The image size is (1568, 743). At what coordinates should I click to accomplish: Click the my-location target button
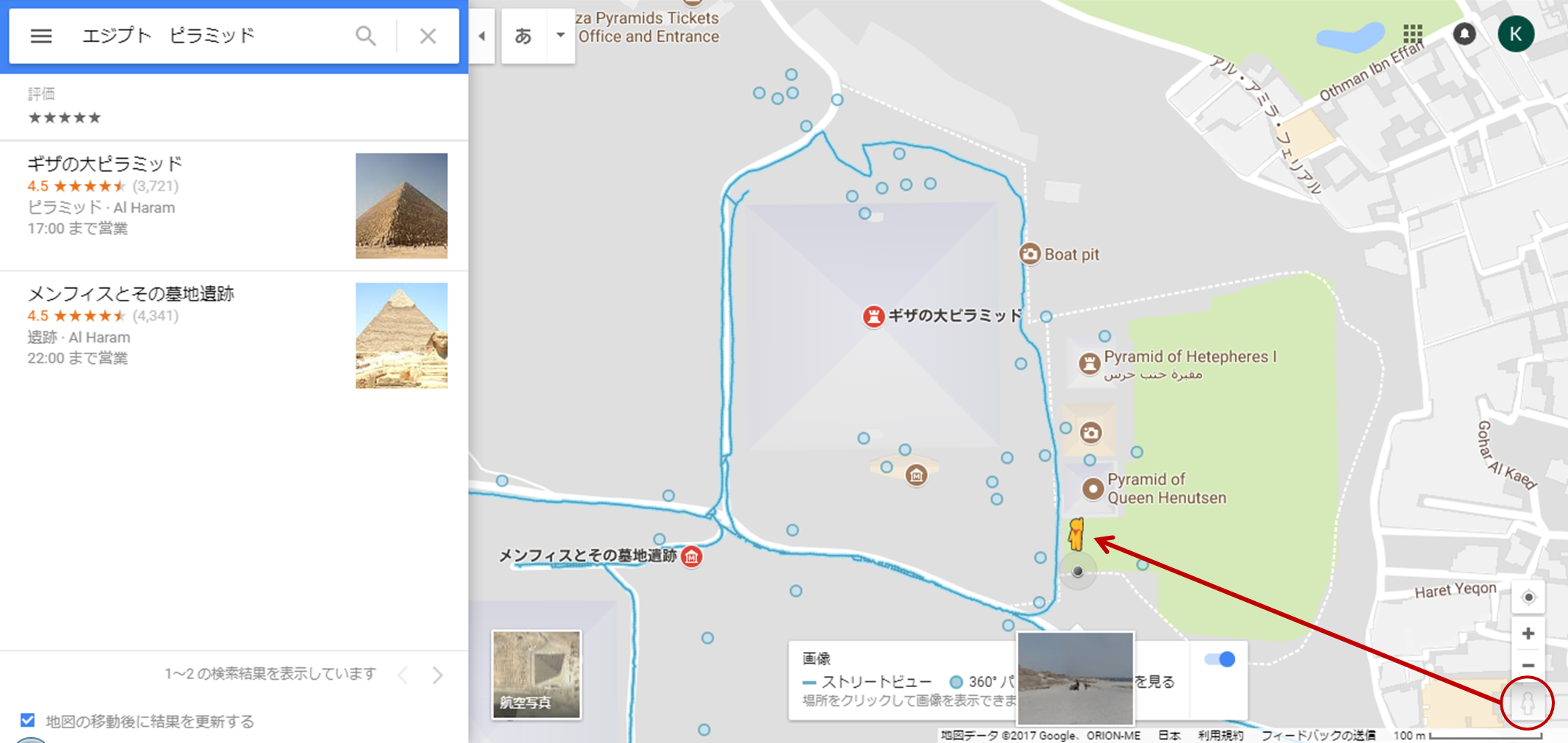click(x=1528, y=597)
